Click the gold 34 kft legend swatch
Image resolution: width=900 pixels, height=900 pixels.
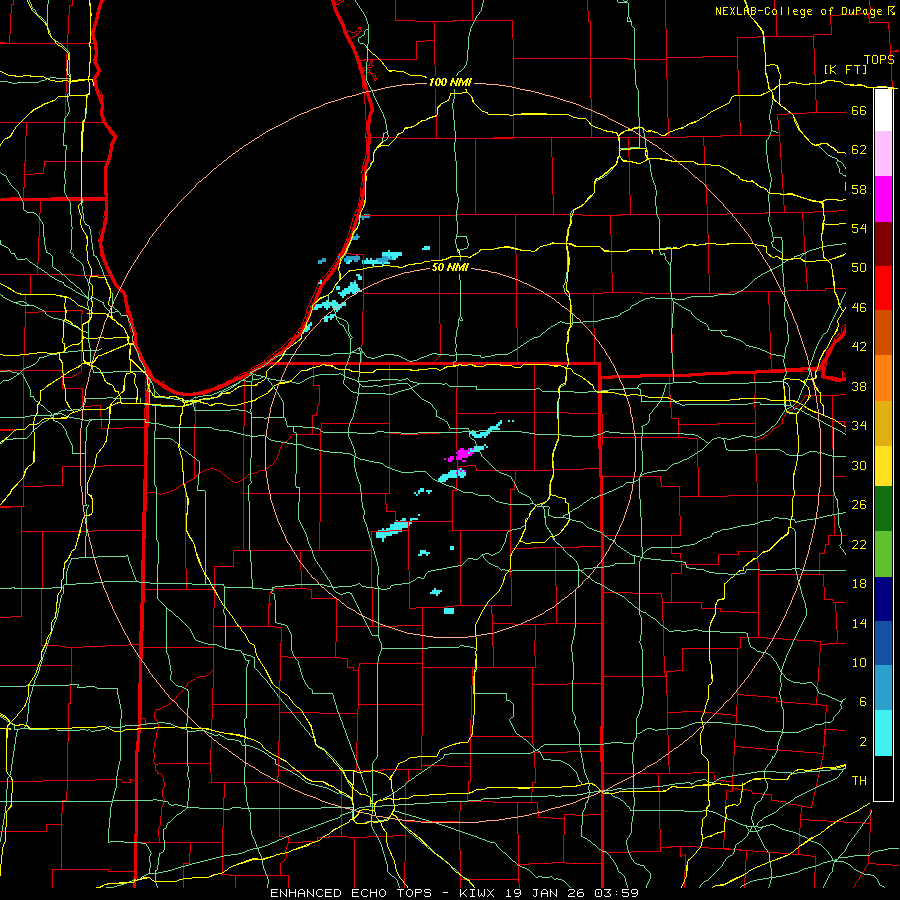tap(883, 423)
